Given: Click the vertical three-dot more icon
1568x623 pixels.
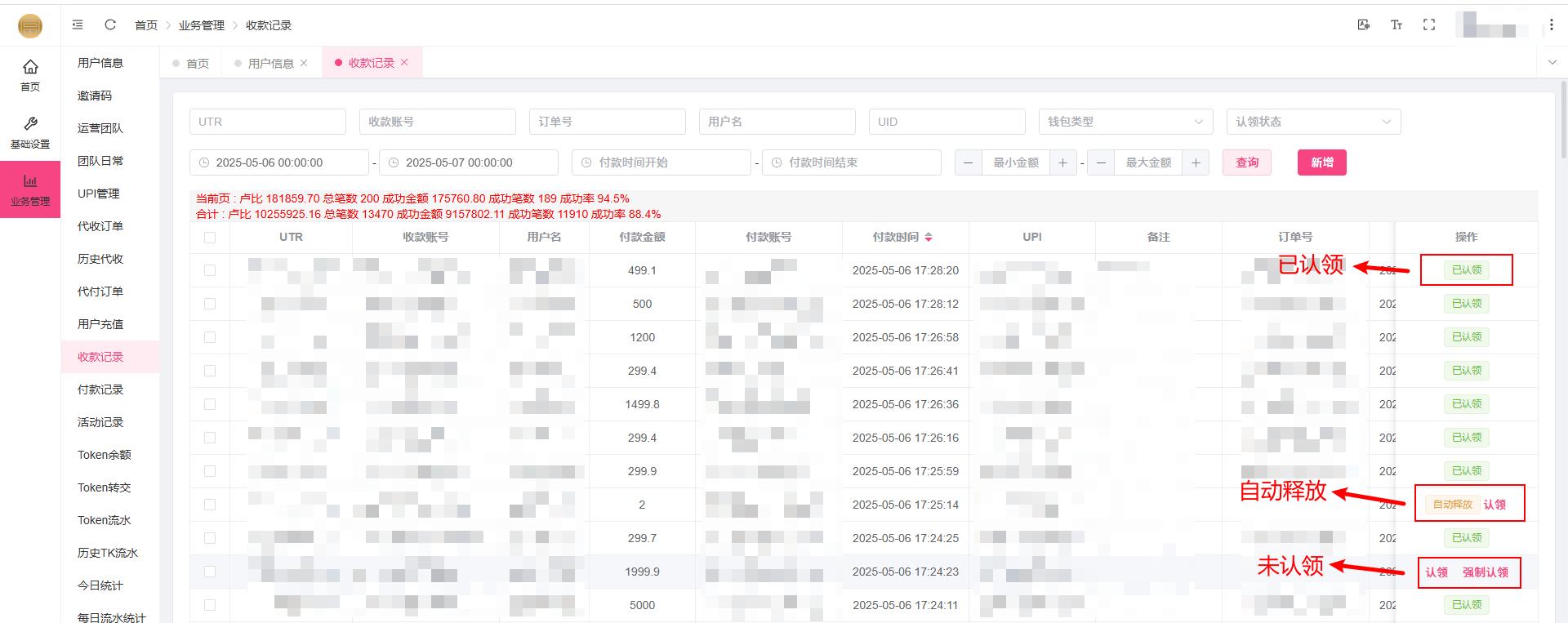Looking at the screenshot, I should pos(1551,24).
